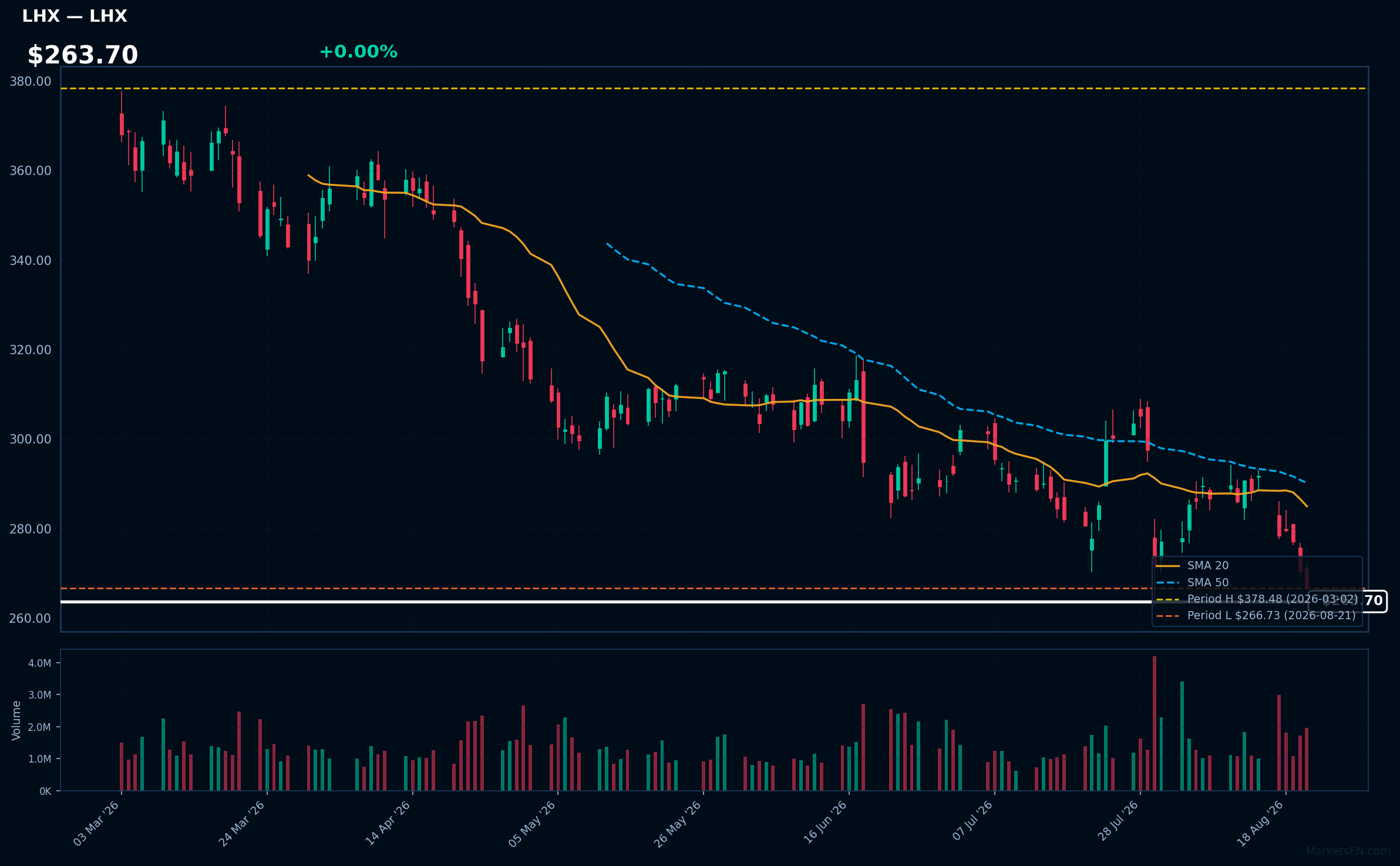This screenshot has width=1400, height=866.
Task: Click the 2.0M volume axis label
Action: (x=40, y=727)
